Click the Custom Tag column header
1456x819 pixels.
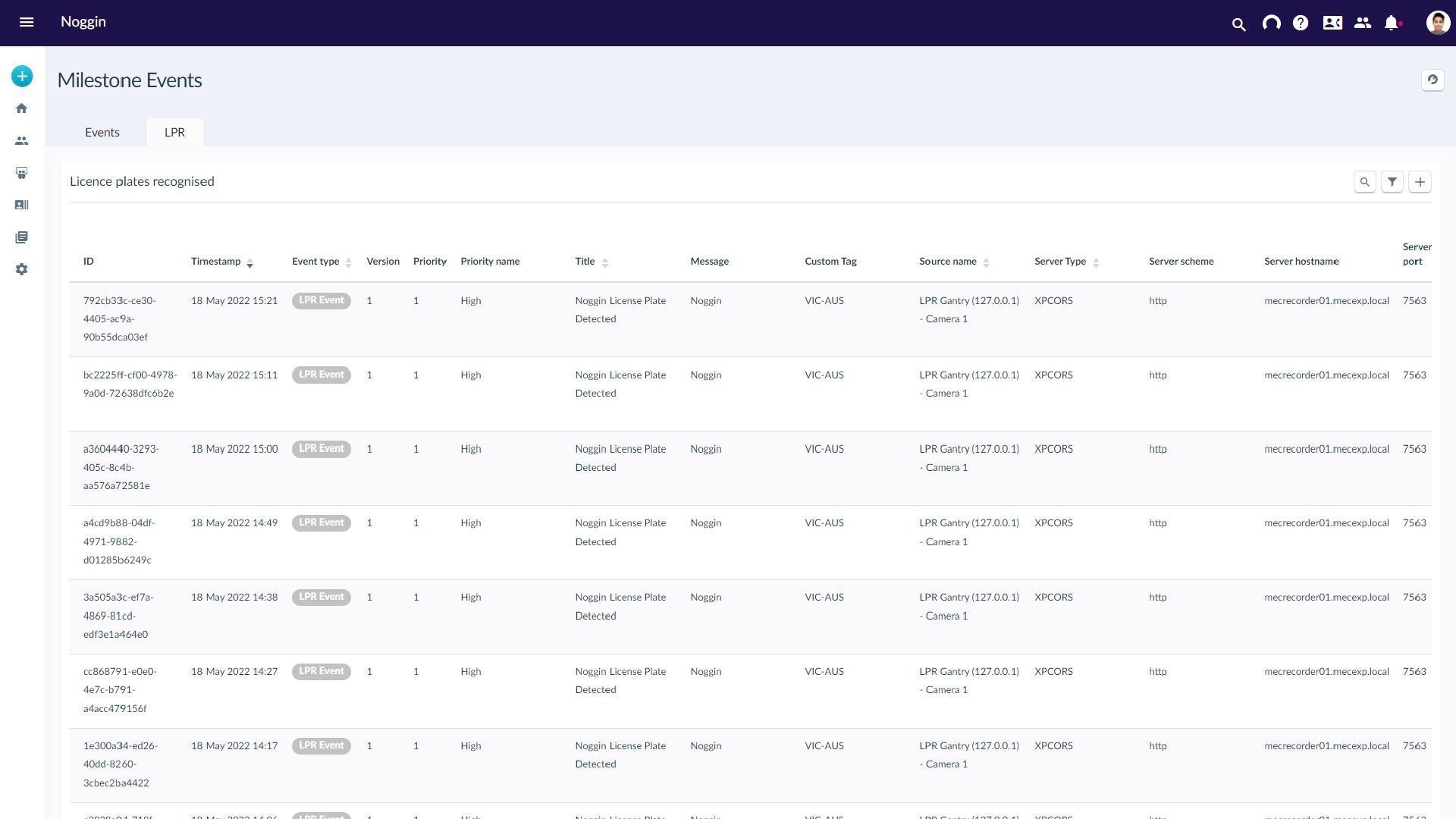click(830, 262)
